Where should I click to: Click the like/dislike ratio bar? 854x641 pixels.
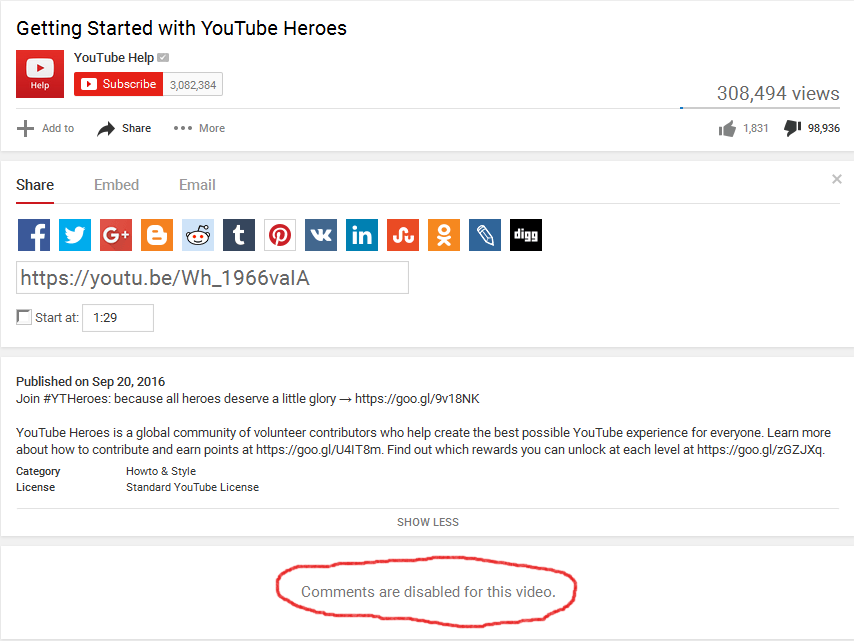(760, 108)
